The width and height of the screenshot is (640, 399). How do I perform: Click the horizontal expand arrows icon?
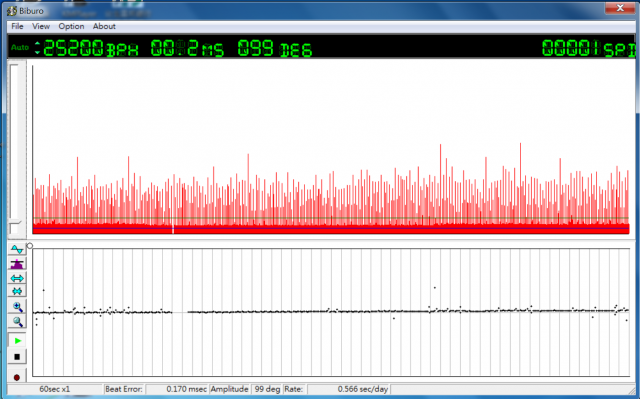pyautogui.click(x=17, y=278)
